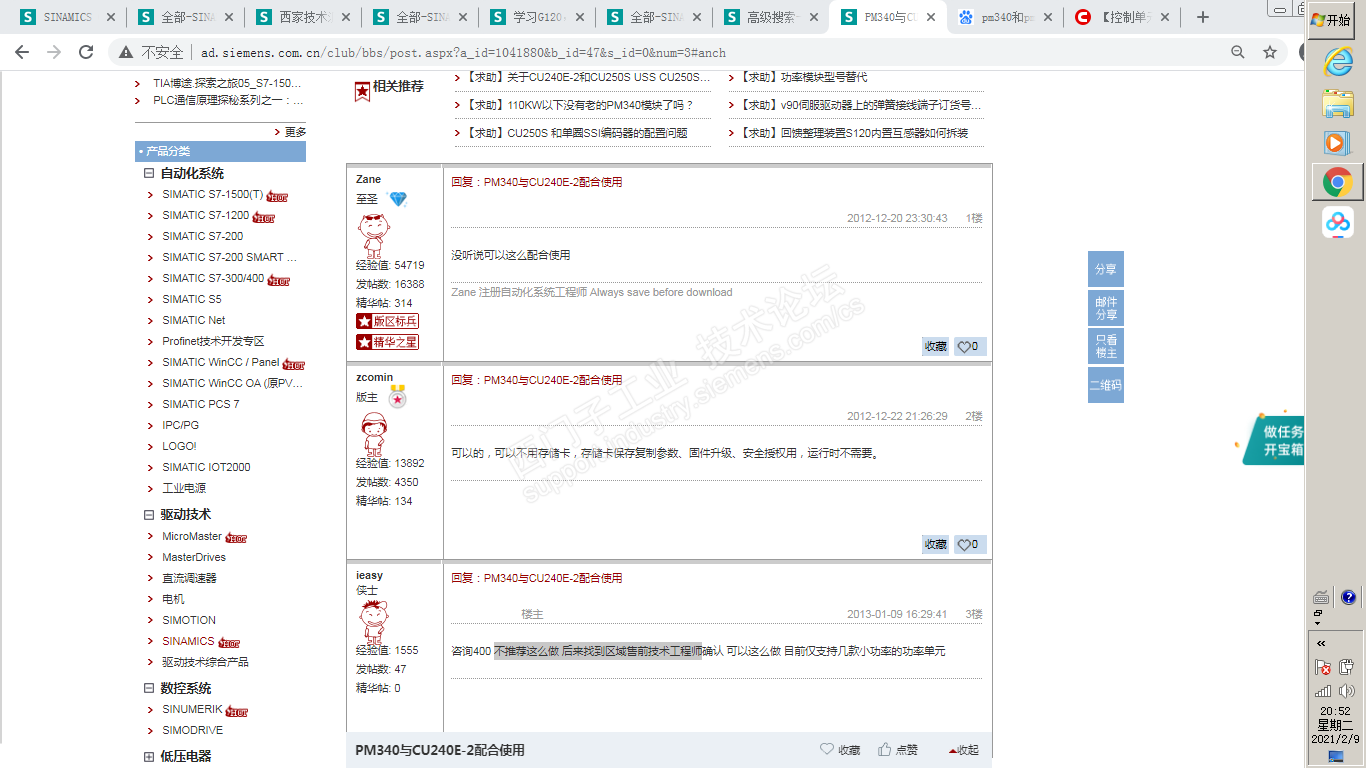Viewport: 1366px width, 768px height.
Task: Collapse the 自动化系统 category
Action: click(x=149, y=173)
